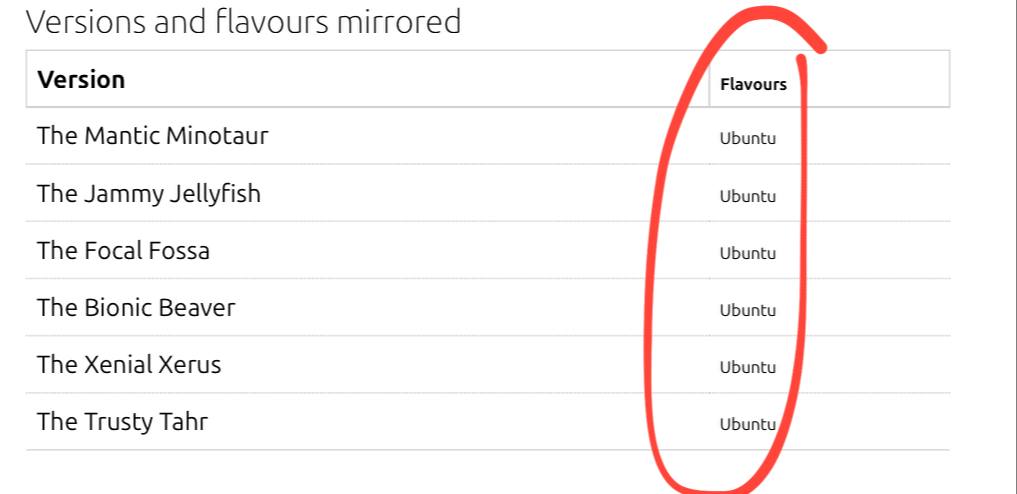Screen dimensions: 1017x494
Task: Click the word "Versions" in the page heading
Action: (x=84, y=22)
